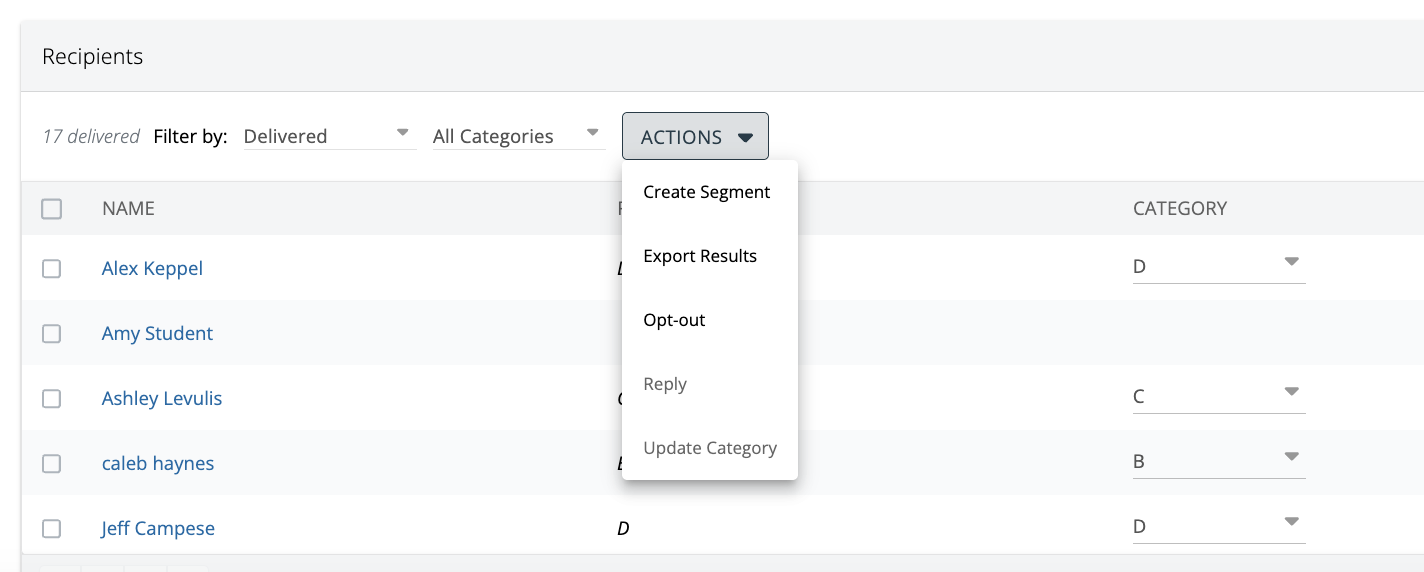
Task: Check the box for Alex Keppel
Action: point(52,269)
